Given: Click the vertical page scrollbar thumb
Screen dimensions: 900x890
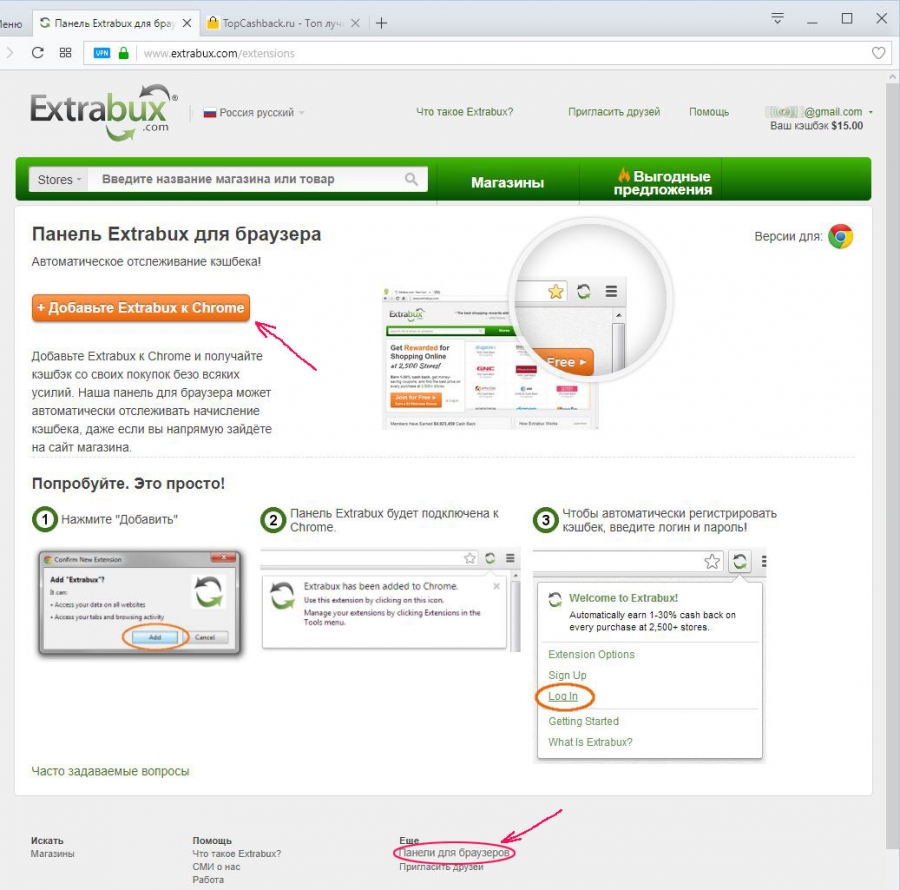Looking at the screenshot, I should (x=892, y=465).
